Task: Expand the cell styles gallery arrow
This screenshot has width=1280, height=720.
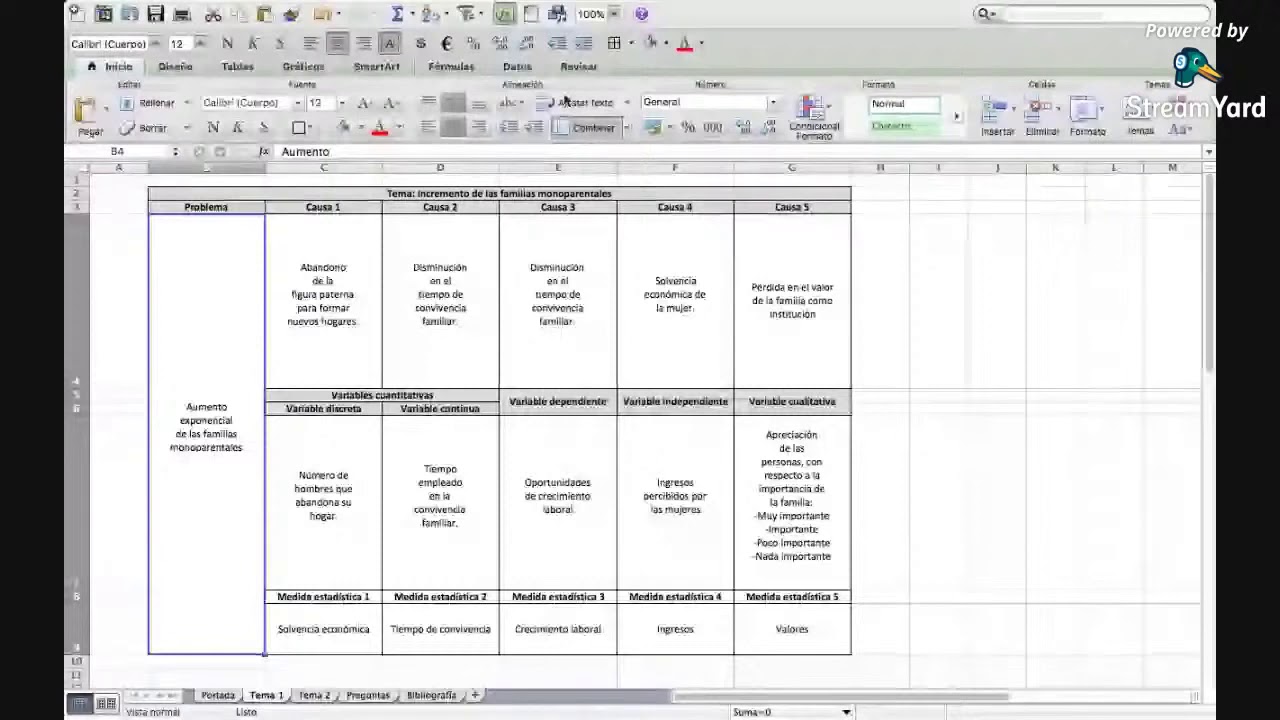Action: pos(956,116)
